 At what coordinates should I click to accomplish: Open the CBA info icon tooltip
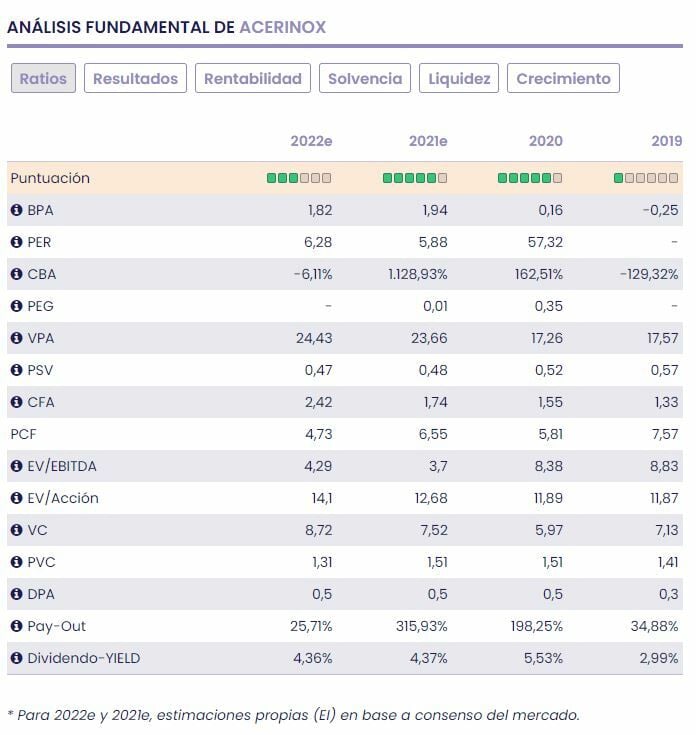click(x=16, y=274)
